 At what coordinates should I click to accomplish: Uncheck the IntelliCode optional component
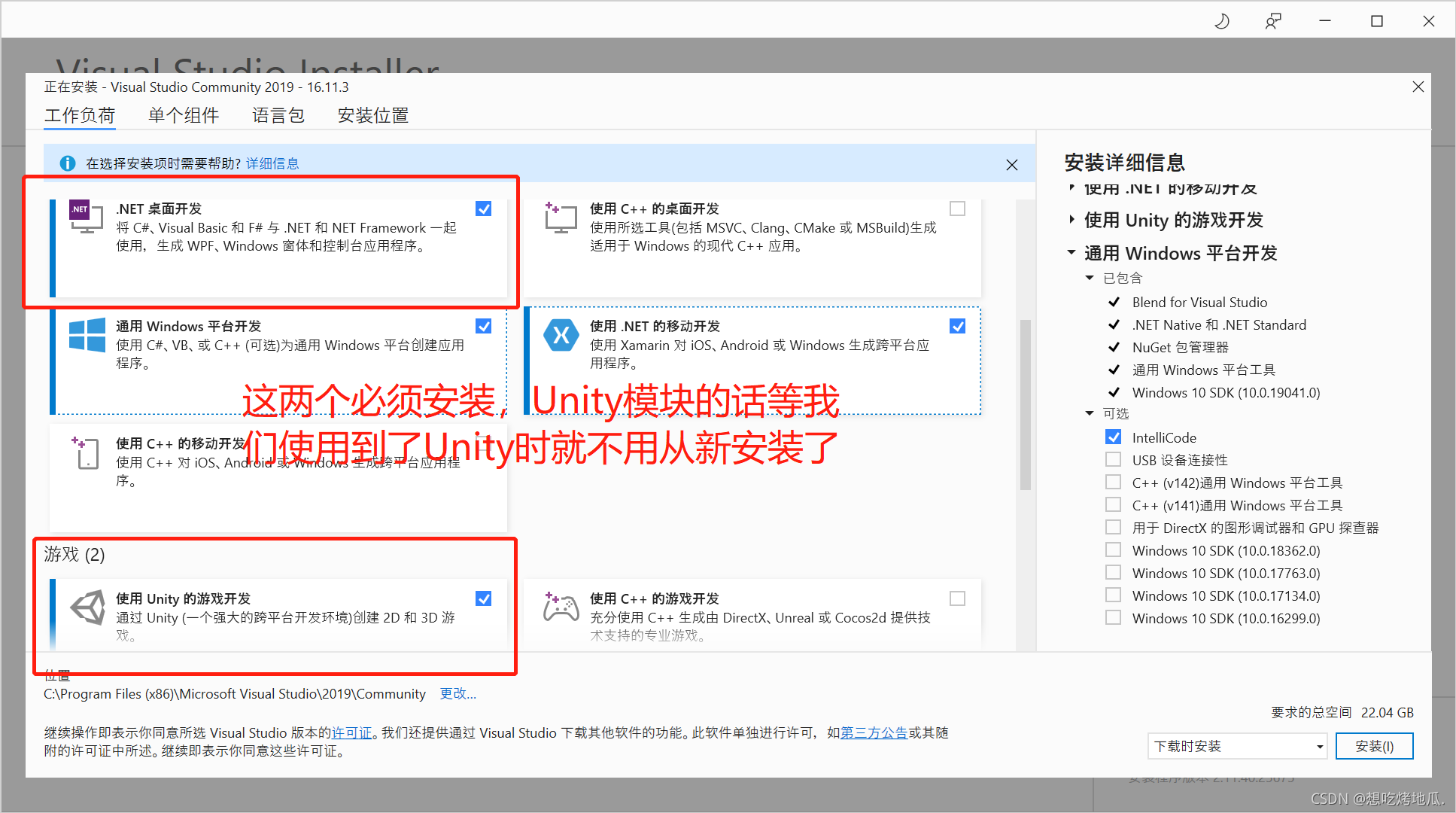(x=1114, y=437)
